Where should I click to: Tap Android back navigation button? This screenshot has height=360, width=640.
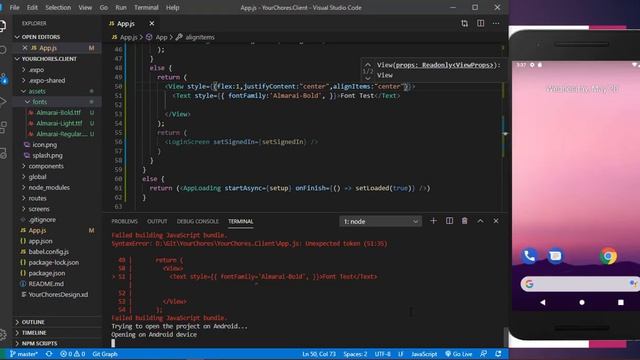click(x=542, y=302)
